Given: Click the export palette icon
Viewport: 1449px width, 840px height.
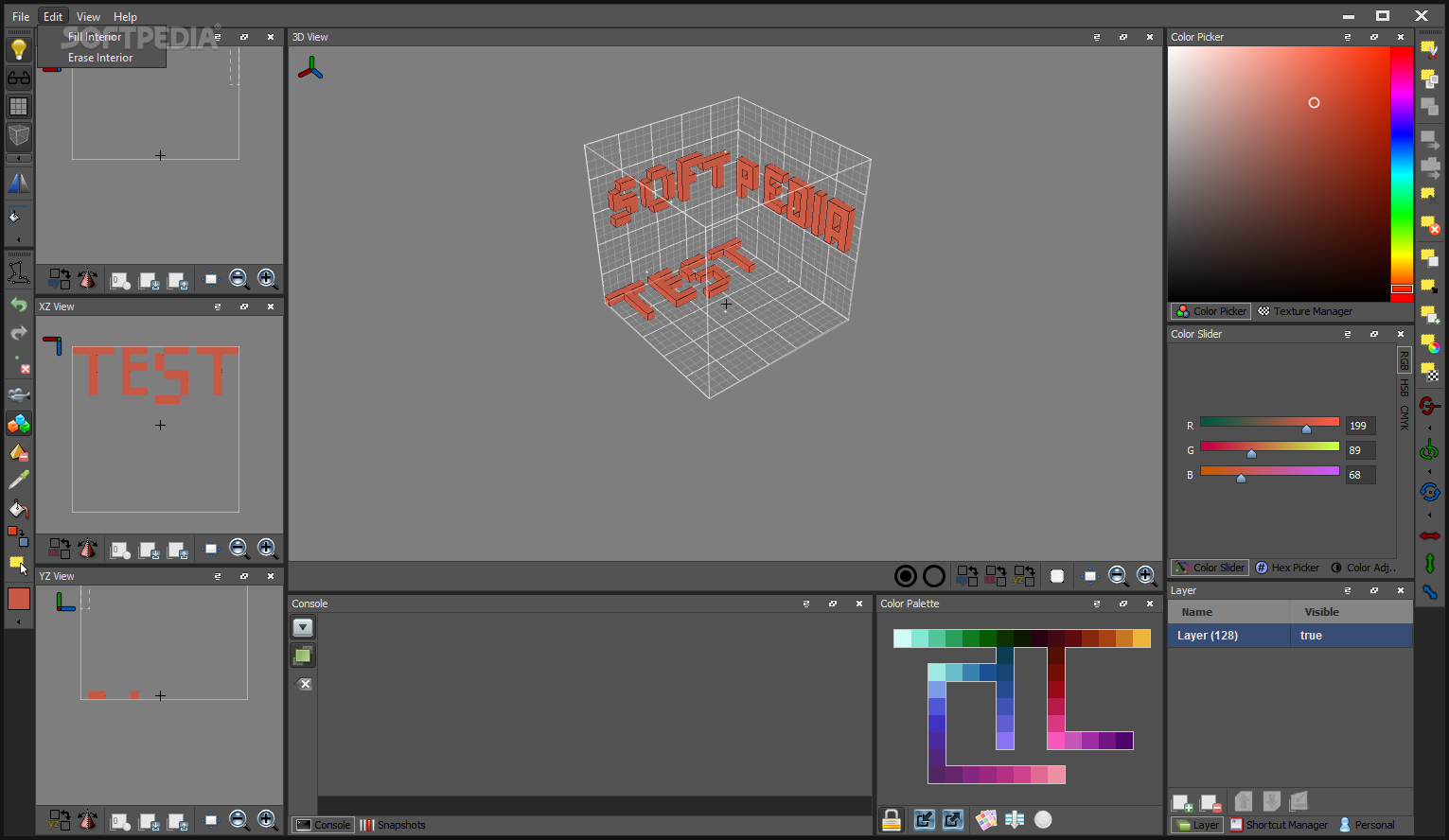Looking at the screenshot, I should (x=953, y=819).
